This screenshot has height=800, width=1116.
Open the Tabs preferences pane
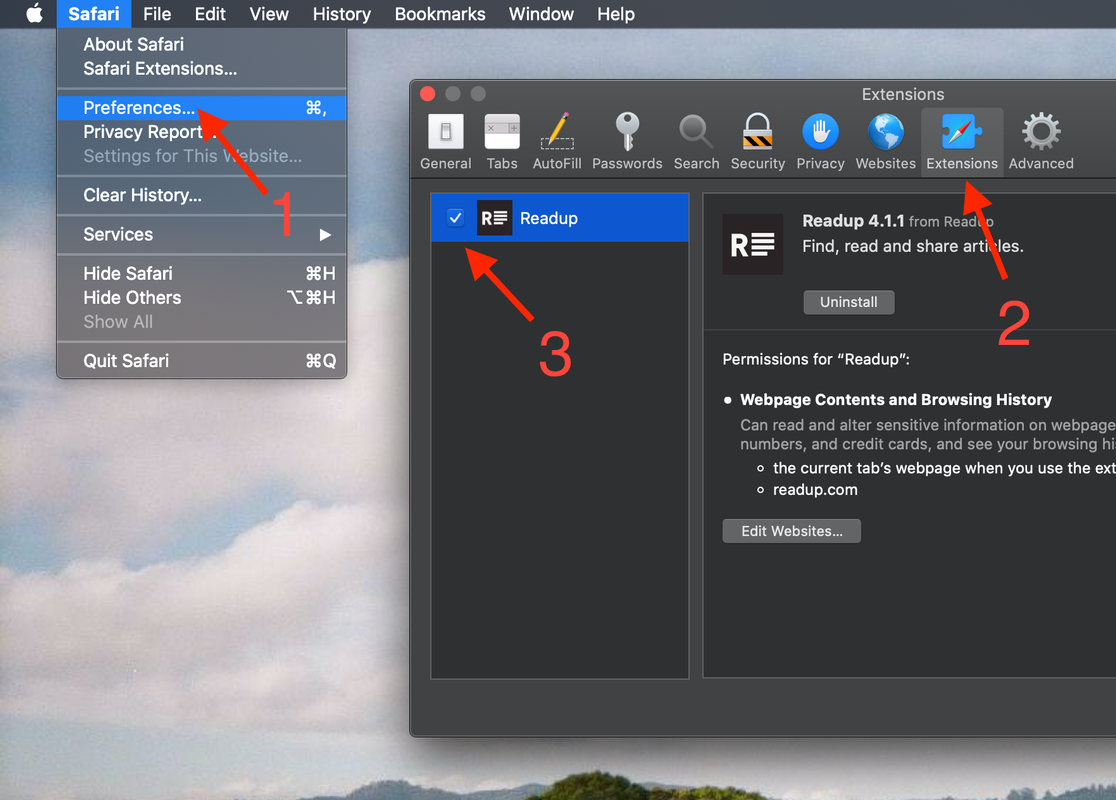click(502, 142)
